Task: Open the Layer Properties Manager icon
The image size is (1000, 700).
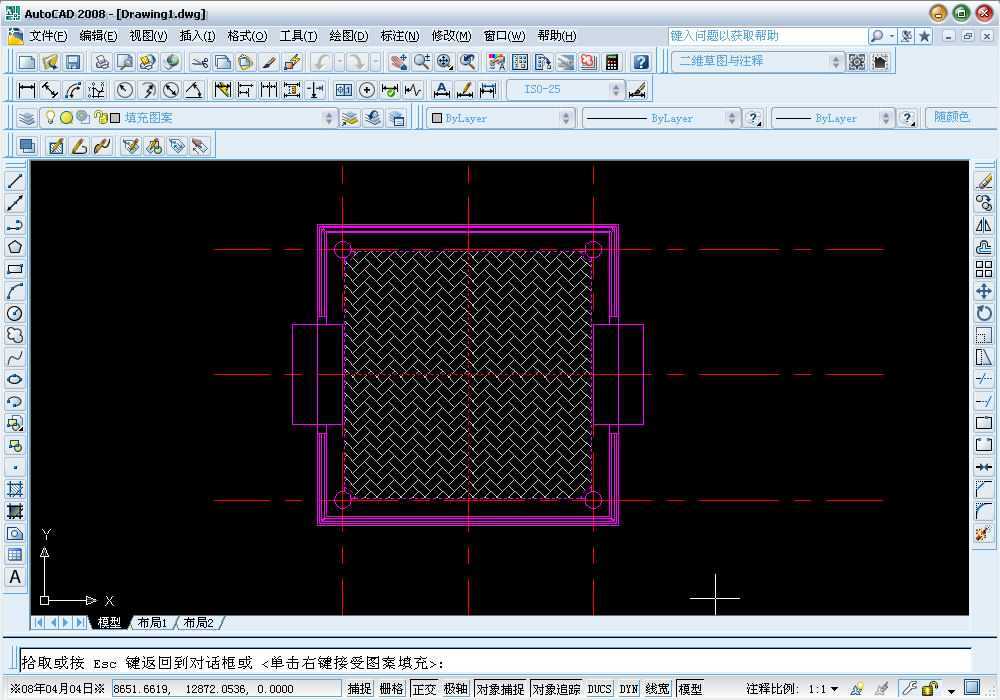Action: click(x=26, y=118)
